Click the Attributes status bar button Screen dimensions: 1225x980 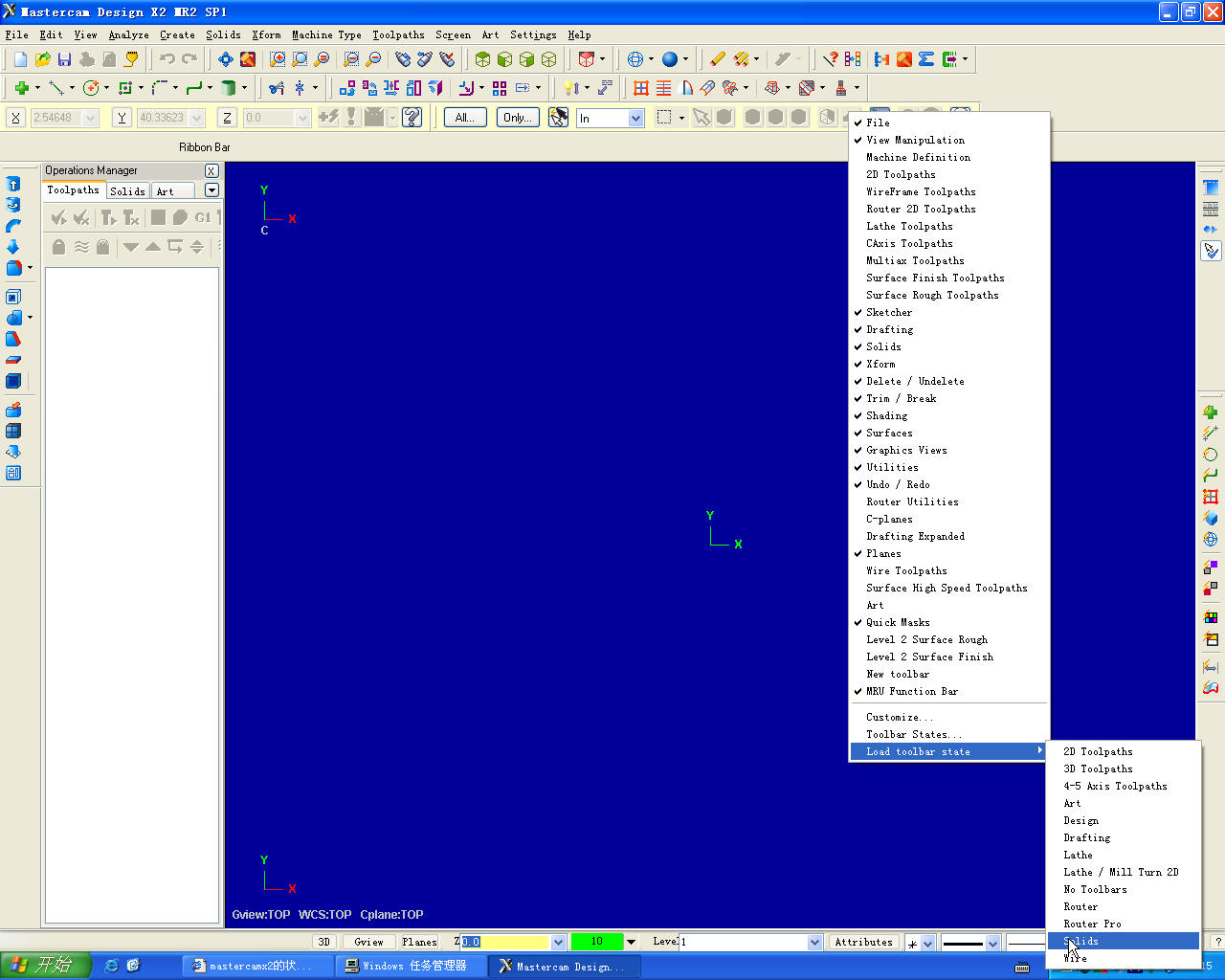(863, 942)
